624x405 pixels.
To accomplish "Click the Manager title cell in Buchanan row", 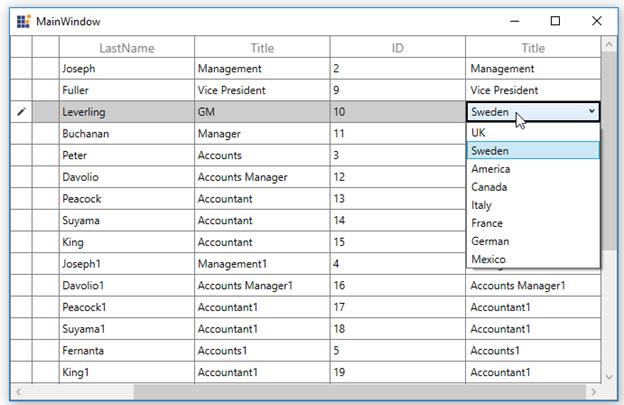I will click(262, 134).
